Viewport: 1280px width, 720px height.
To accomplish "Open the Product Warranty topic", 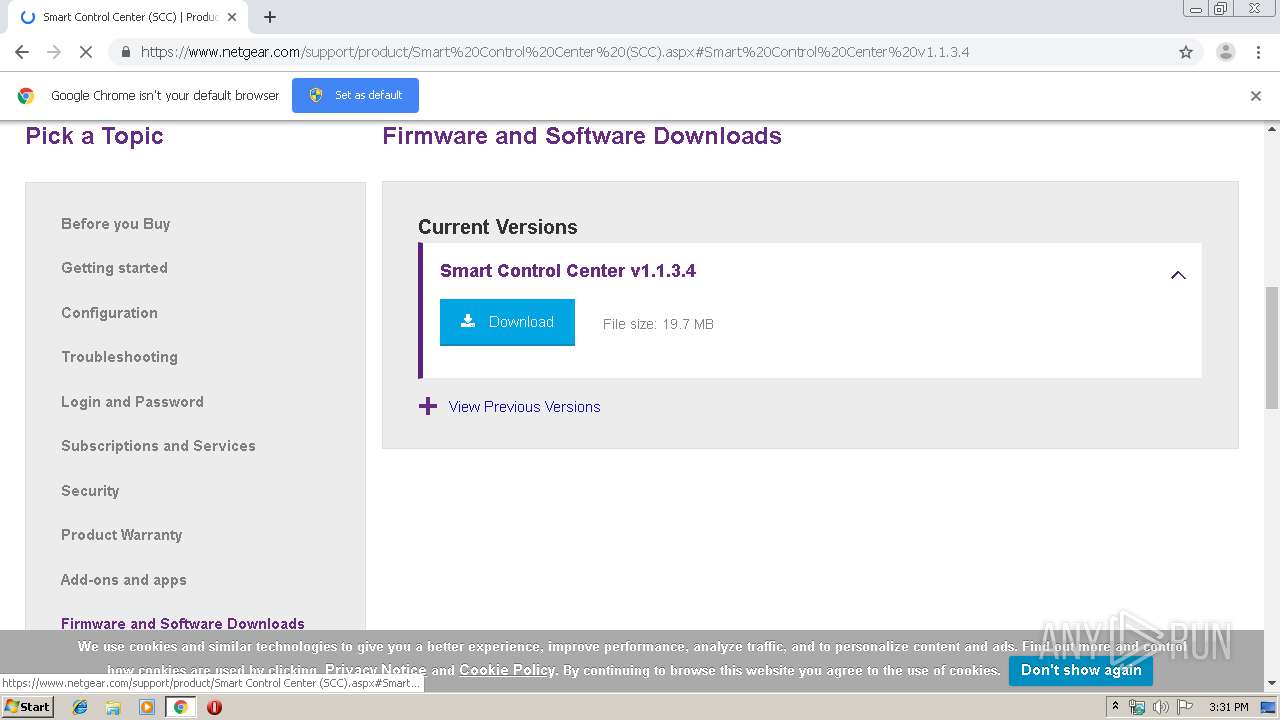I will click(x=122, y=535).
